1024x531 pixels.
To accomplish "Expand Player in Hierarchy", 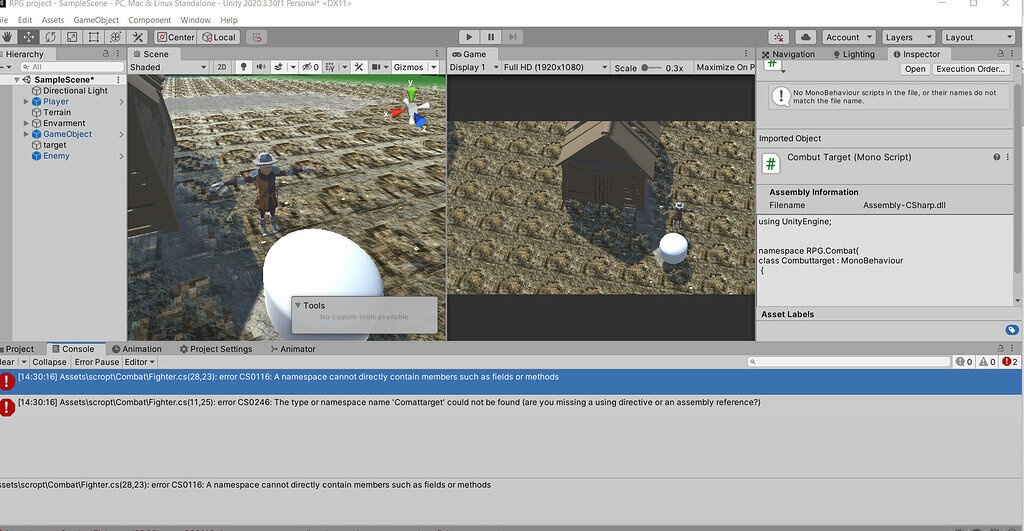I will coord(26,101).
